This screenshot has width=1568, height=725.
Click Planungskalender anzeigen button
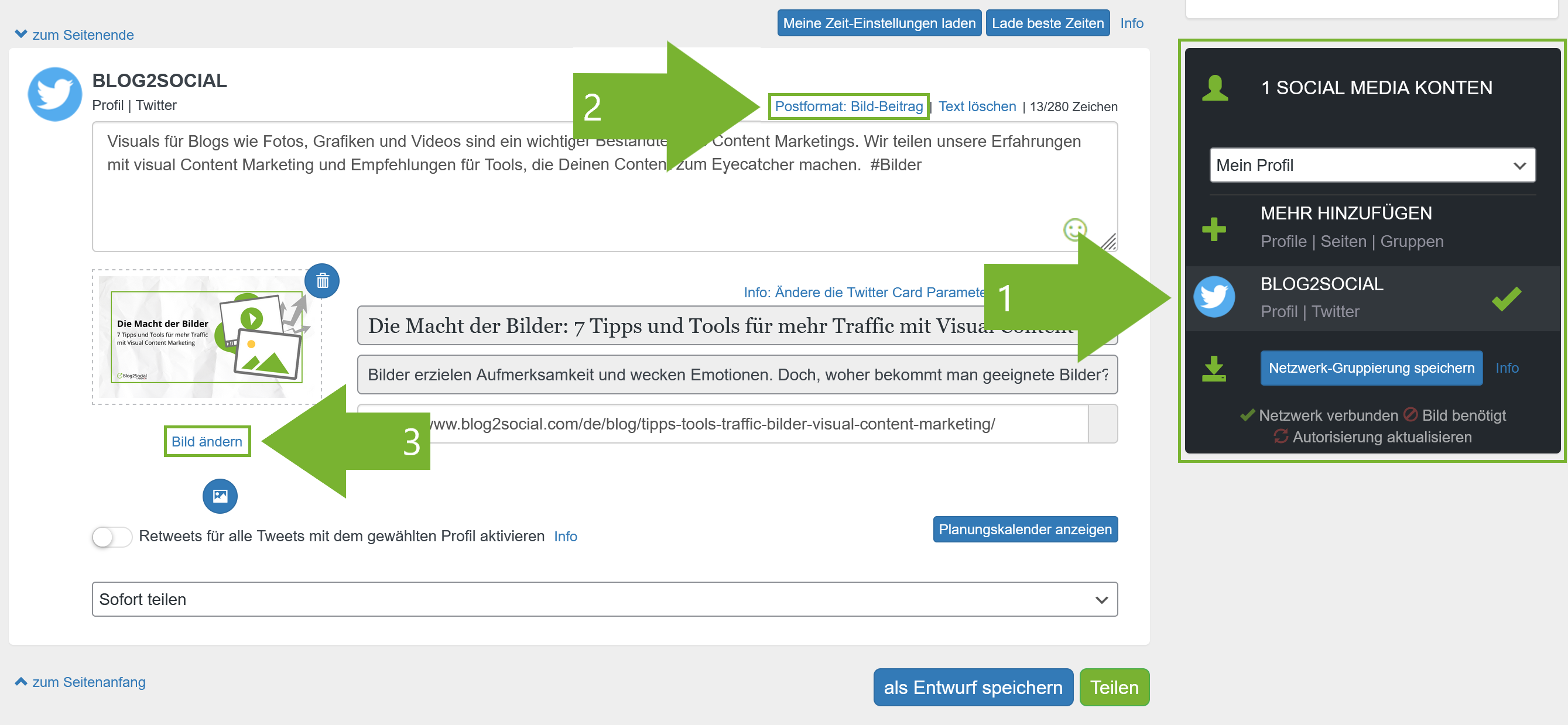click(x=1025, y=529)
